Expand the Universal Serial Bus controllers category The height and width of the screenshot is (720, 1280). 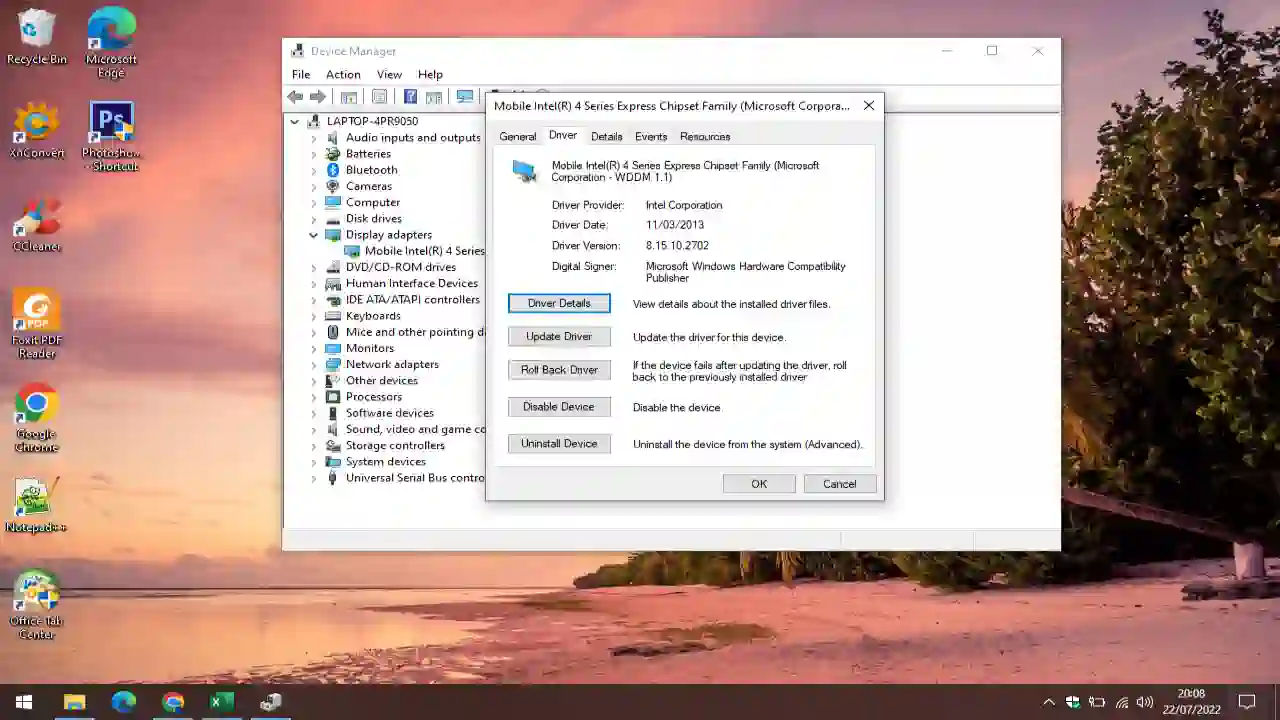pos(313,478)
